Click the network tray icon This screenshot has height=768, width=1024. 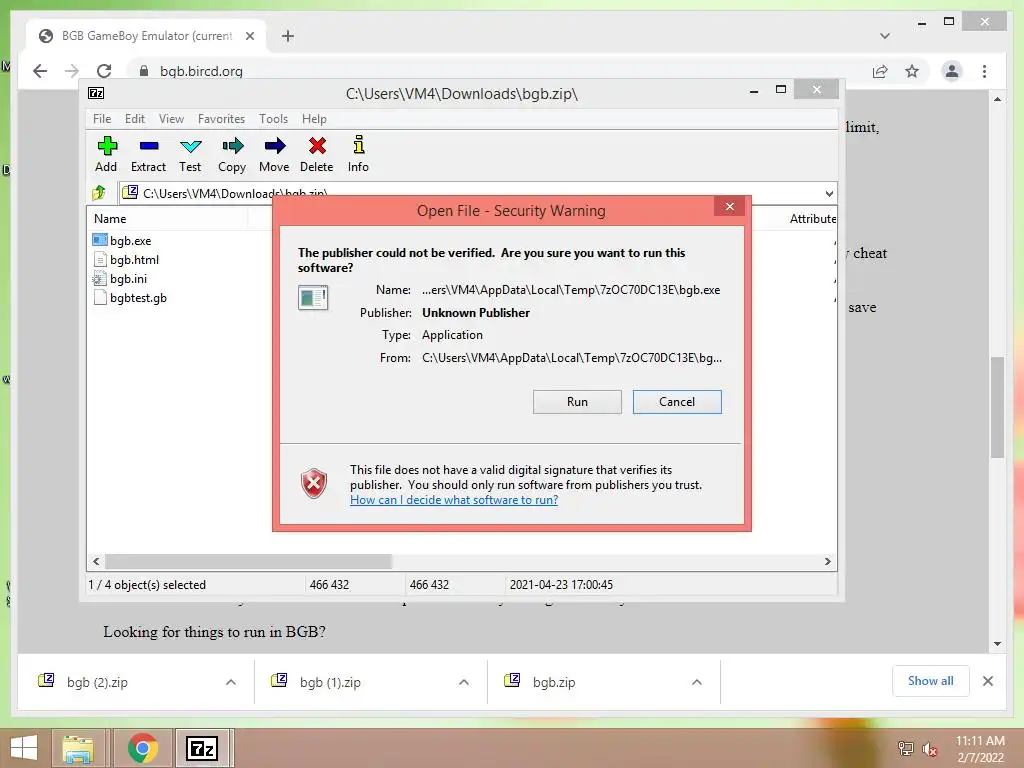point(905,749)
